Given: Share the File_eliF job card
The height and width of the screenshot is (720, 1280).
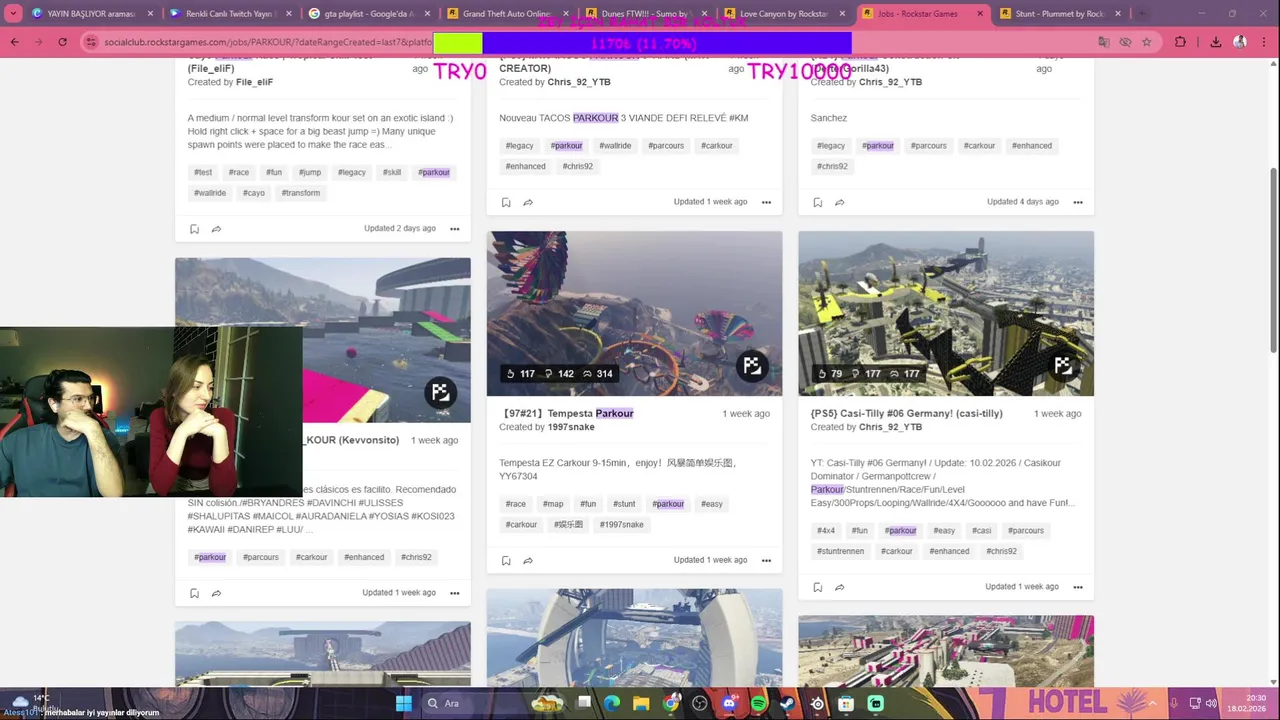Looking at the screenshot, I should 216,229.
